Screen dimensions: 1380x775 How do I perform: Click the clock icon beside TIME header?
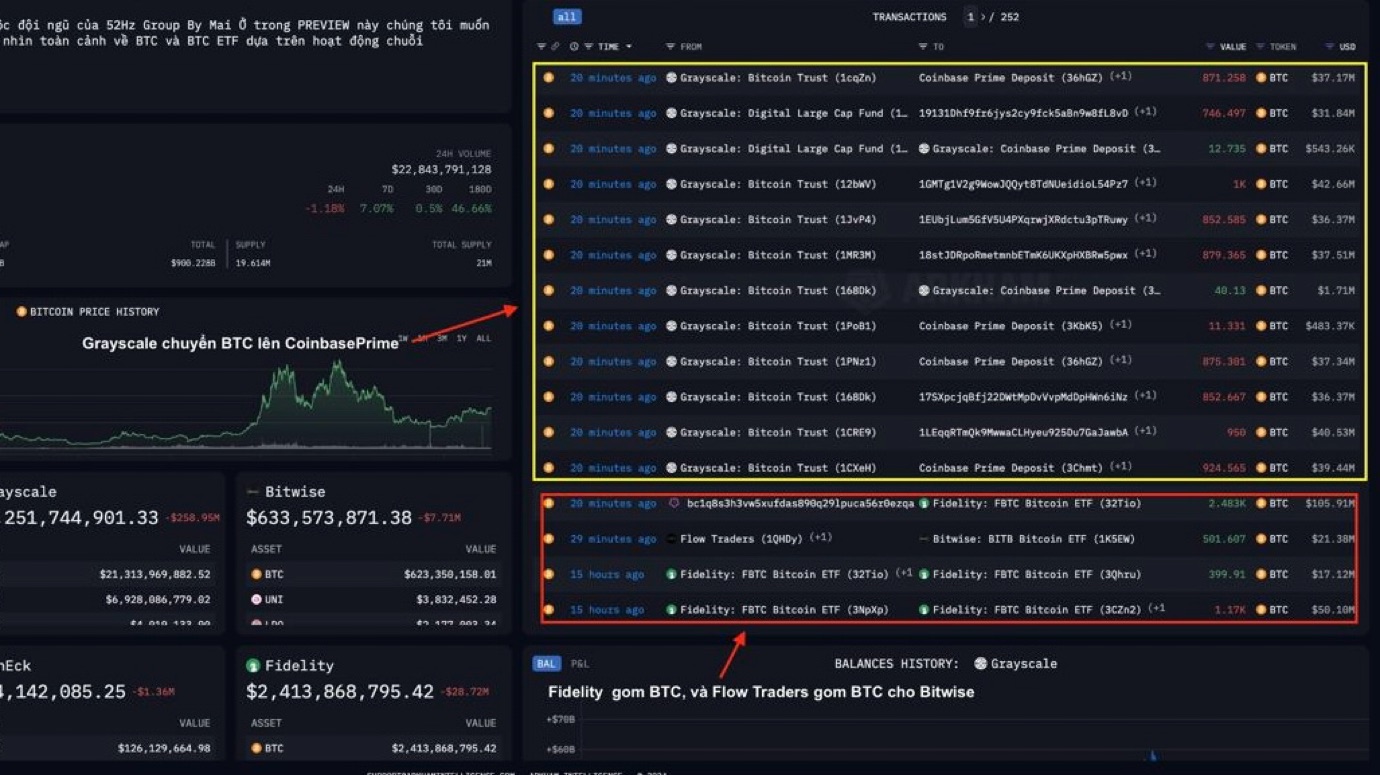pyautogui.click(x=574, y=47)
